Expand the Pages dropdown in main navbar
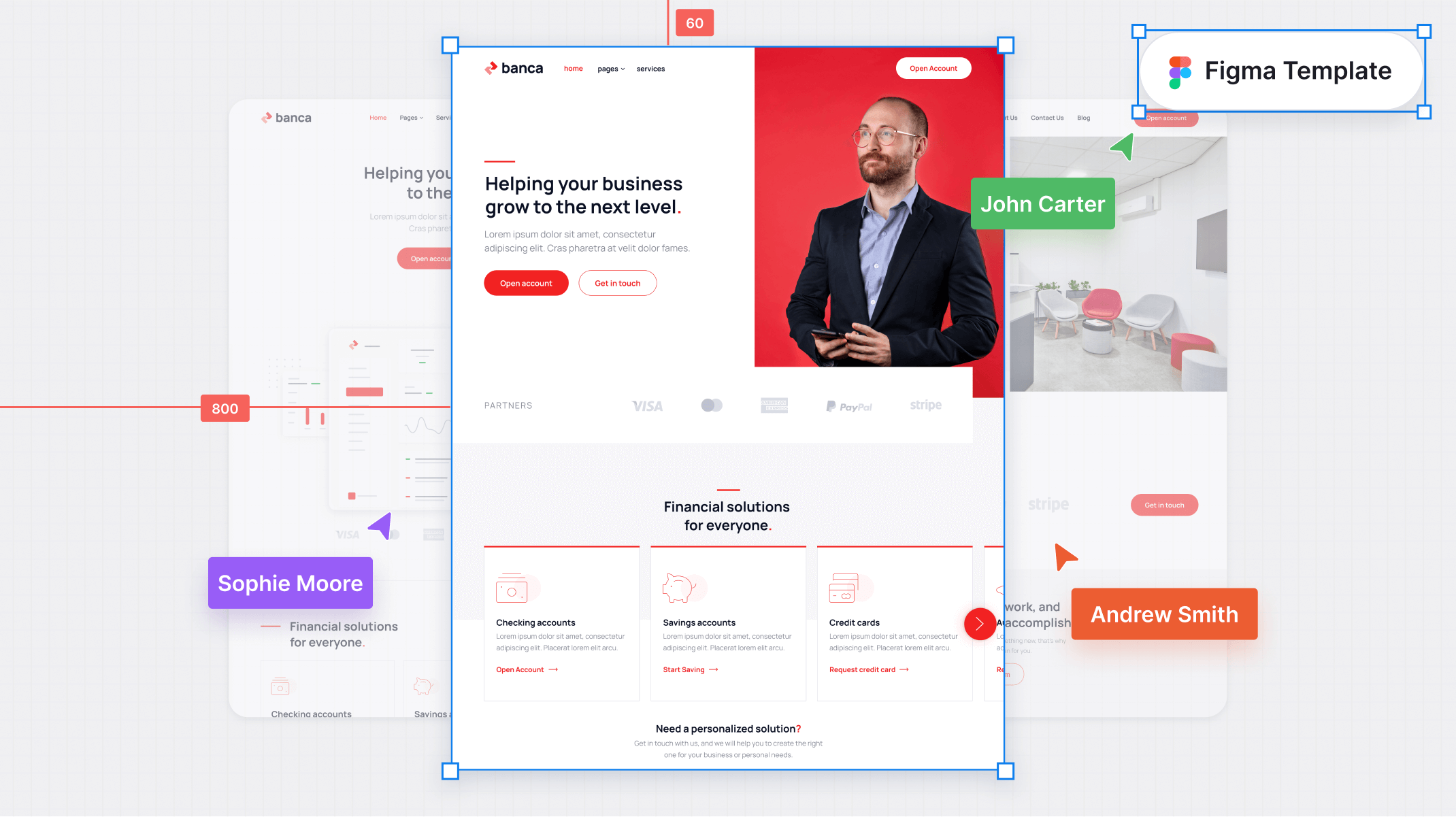Screen dimensions: 1456x817 [608, 68]
